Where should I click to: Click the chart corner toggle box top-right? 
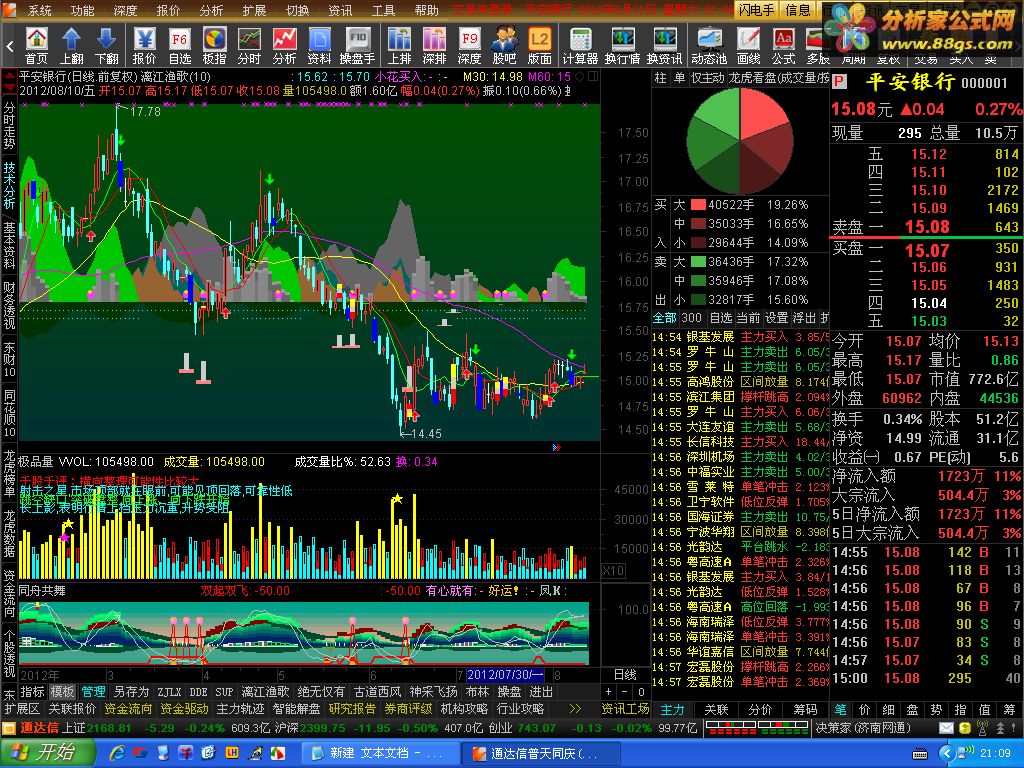[592, 76]
